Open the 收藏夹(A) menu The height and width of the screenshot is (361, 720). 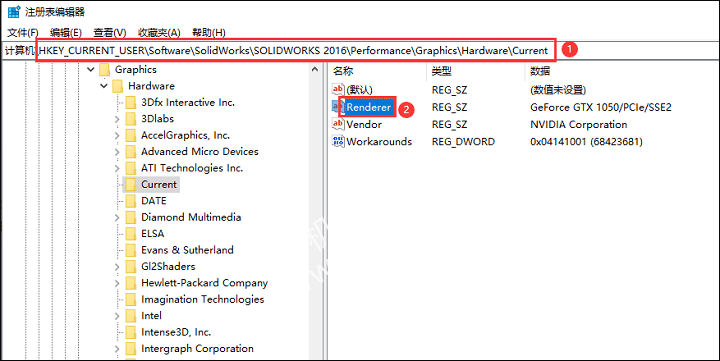[159, 33]
